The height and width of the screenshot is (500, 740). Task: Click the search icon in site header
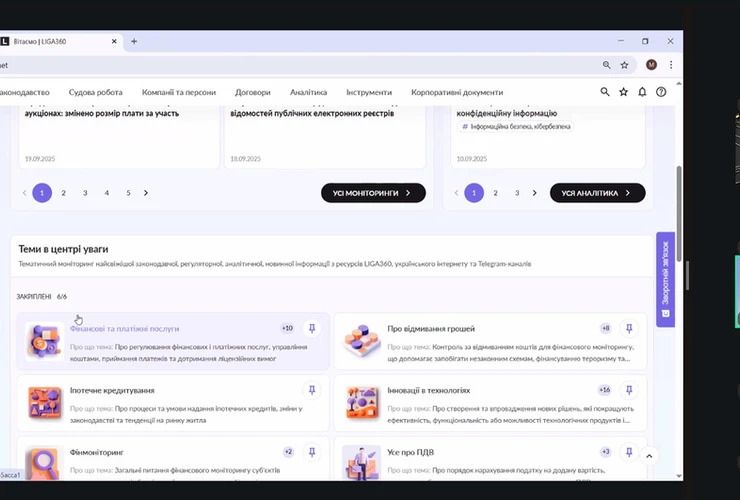(x=604, y=92)
